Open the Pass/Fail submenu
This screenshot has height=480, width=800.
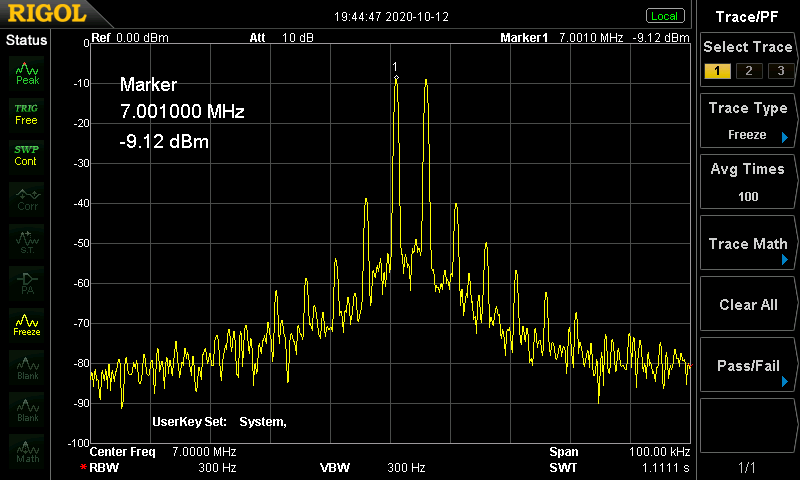coord(748,366)
